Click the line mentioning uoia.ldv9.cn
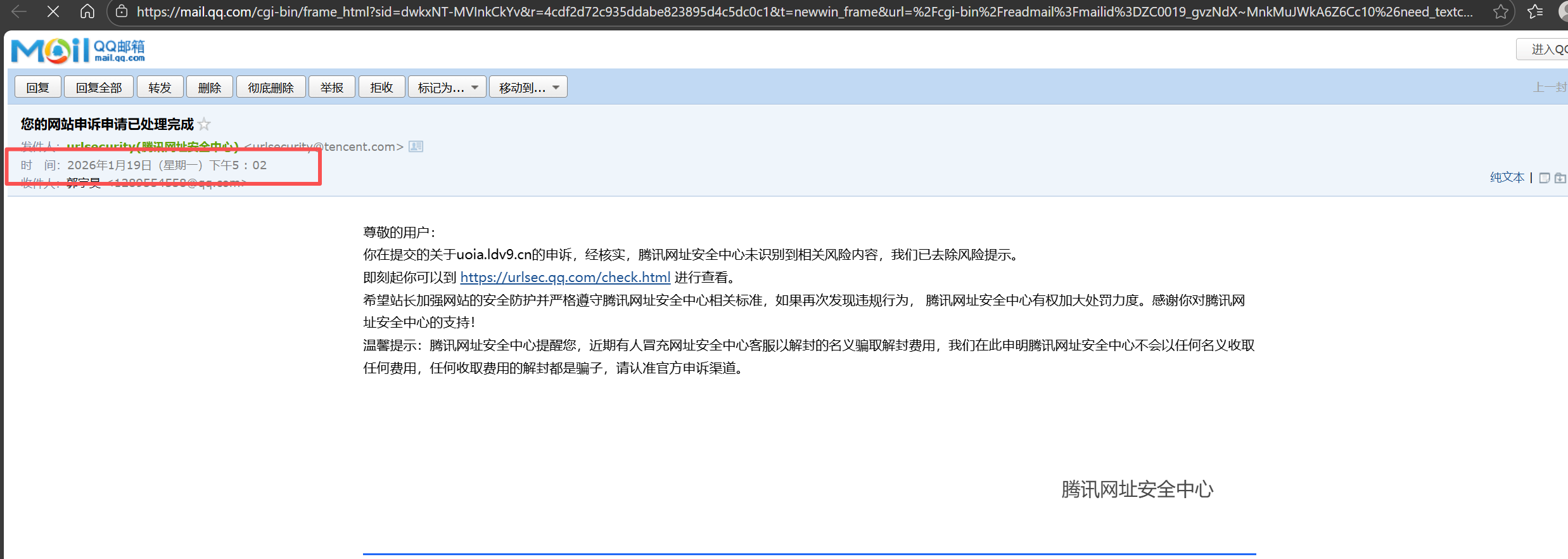This screenshot has height=559, width=1568. point(692,255)
